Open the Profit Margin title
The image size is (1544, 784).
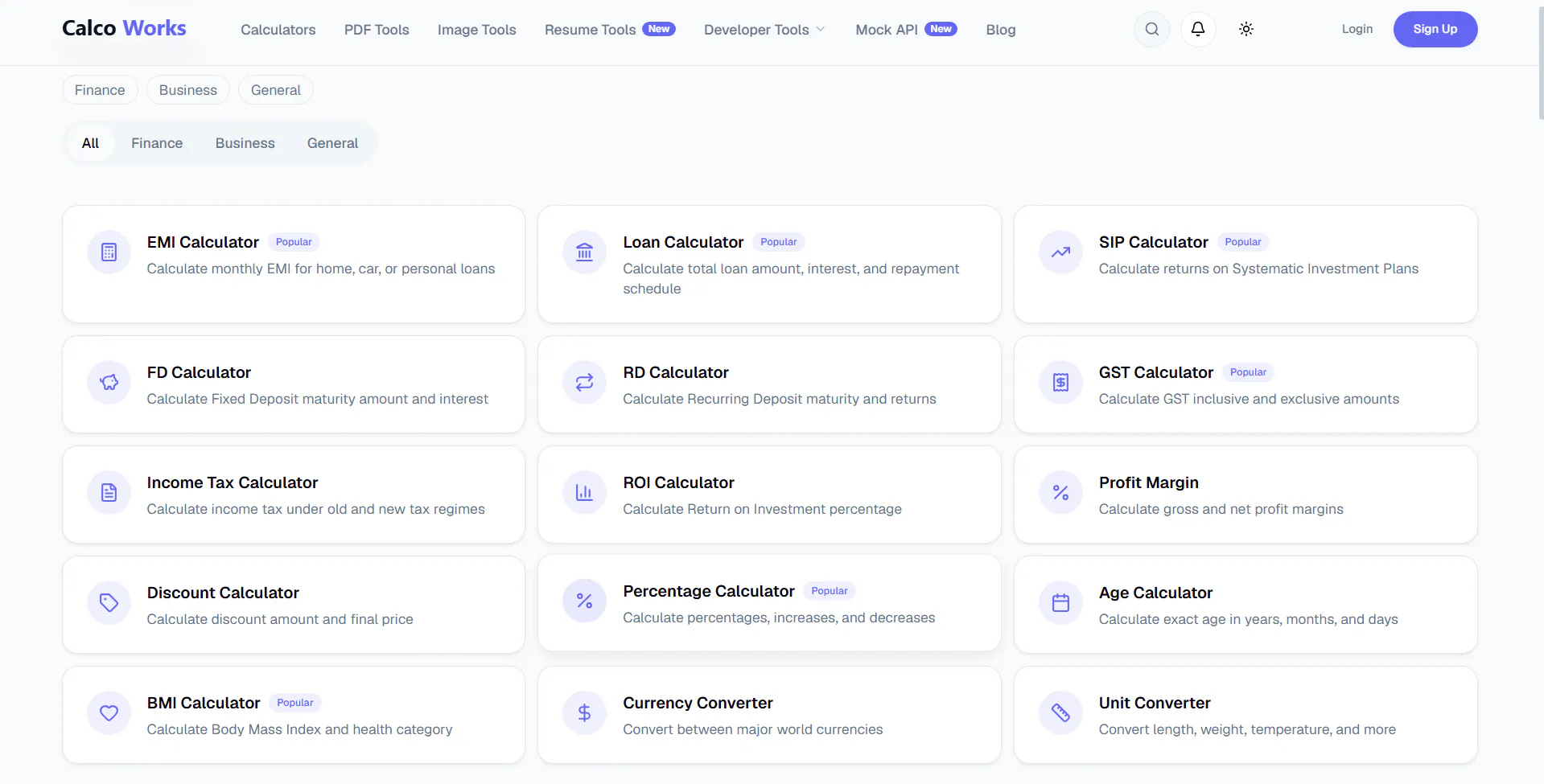[x=1149, y=482]
